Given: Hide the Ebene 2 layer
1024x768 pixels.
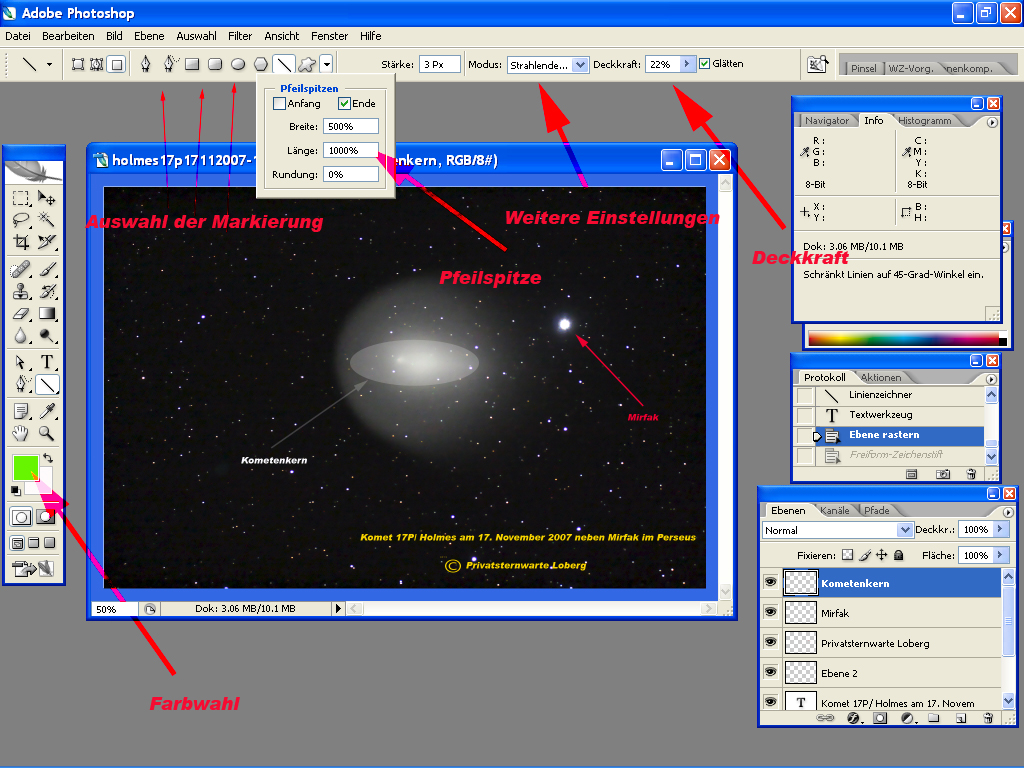Looking at the screenshot, I should (771, 672).
